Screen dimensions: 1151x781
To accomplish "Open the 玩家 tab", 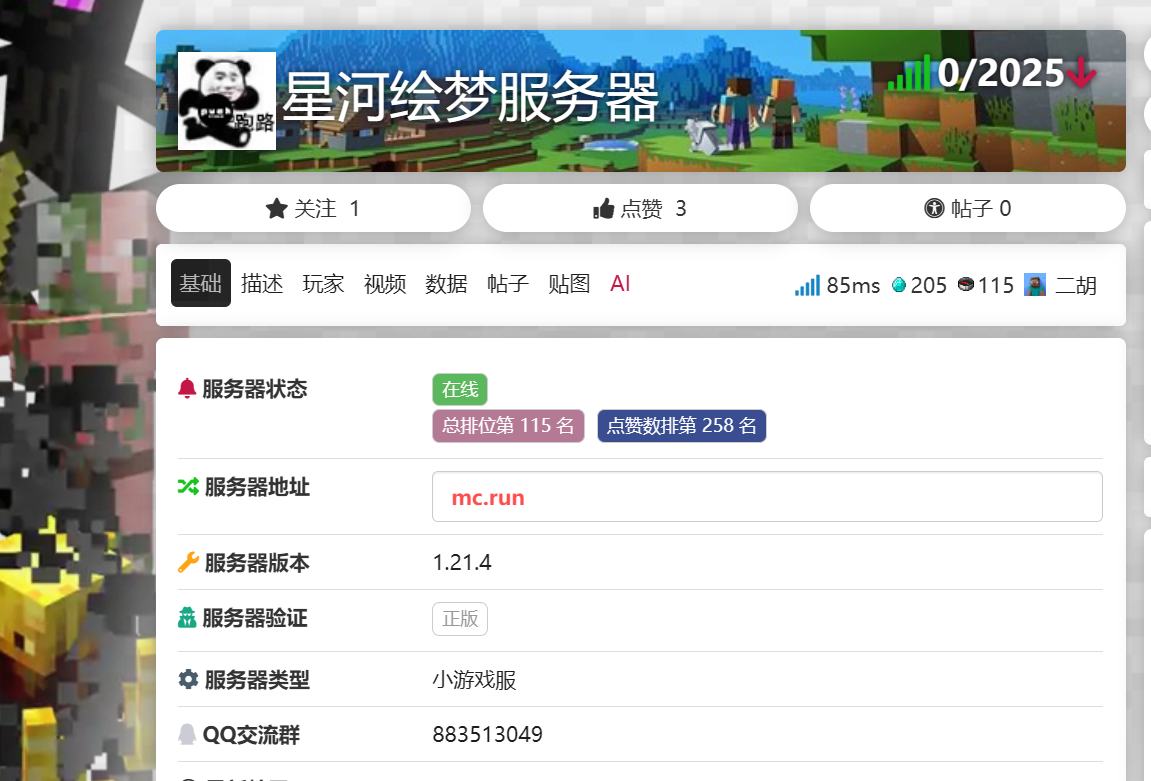I will point(323,283).
